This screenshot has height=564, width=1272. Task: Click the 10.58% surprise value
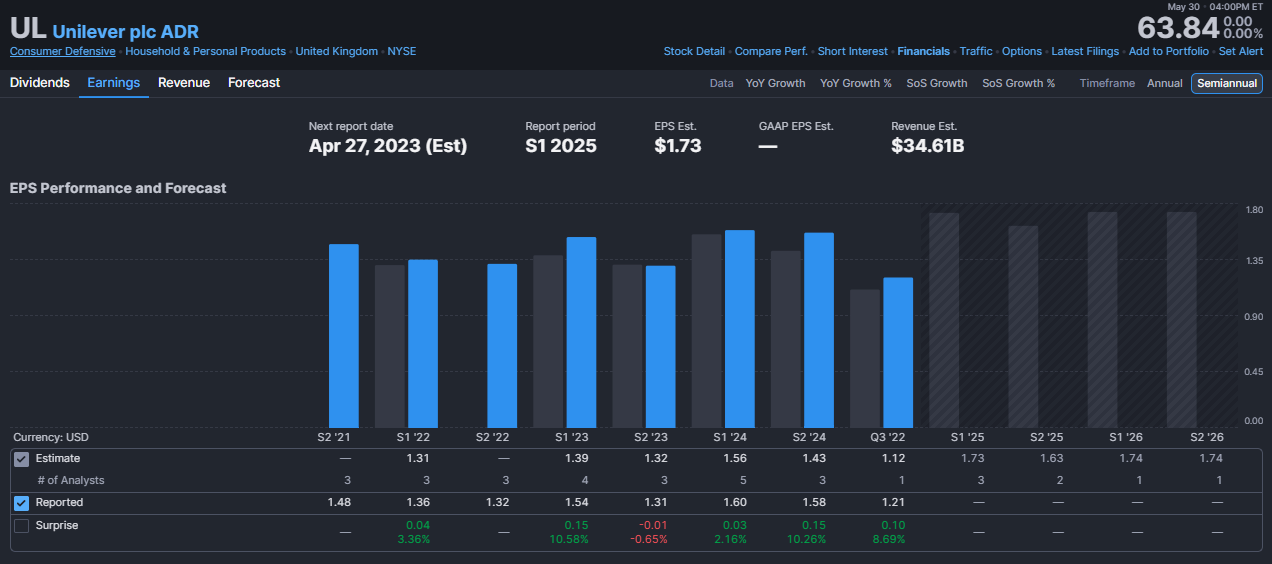pos(571,539)
